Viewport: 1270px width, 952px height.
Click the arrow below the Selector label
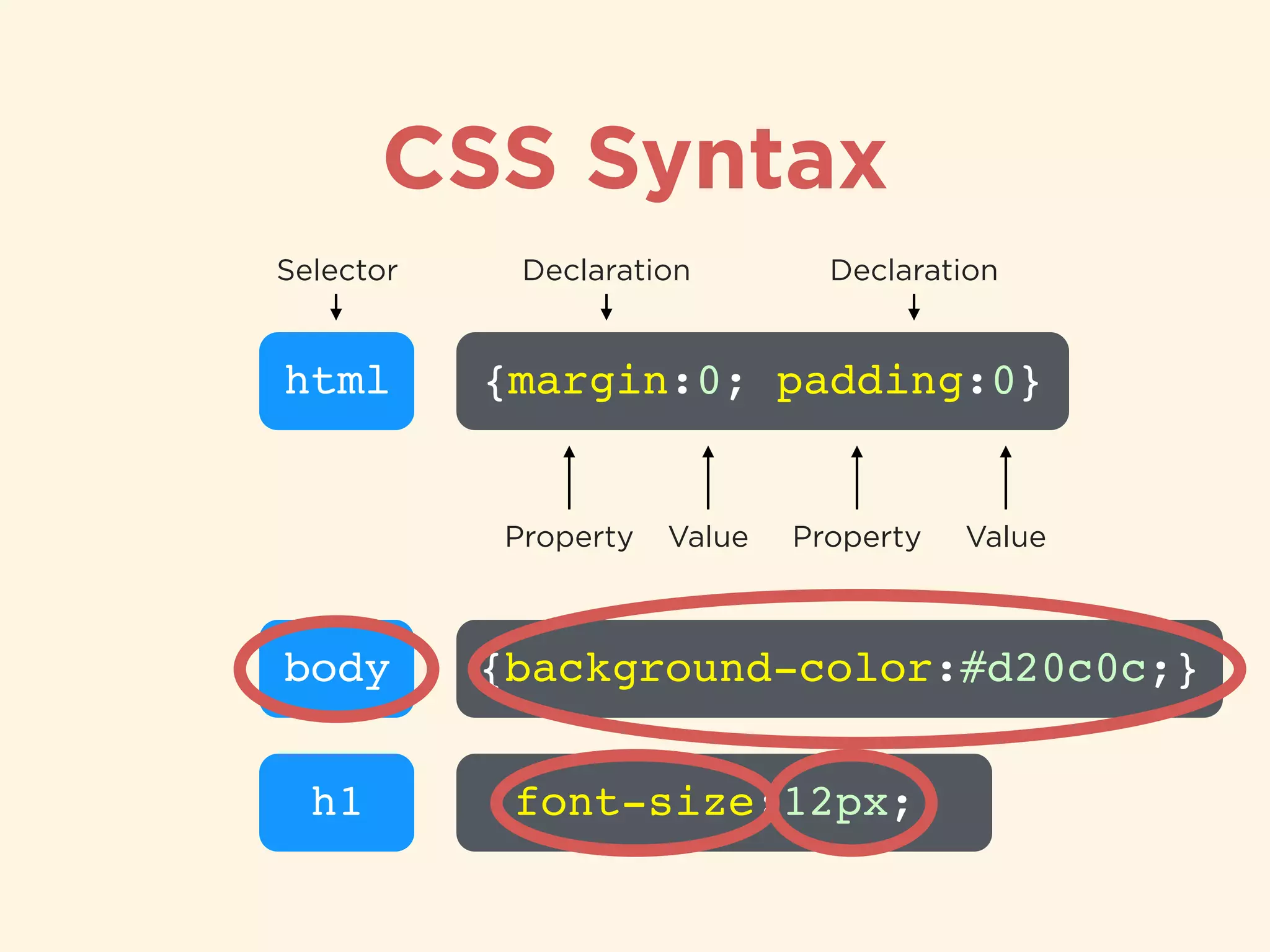pyautogui.click(x=336, y=306)
